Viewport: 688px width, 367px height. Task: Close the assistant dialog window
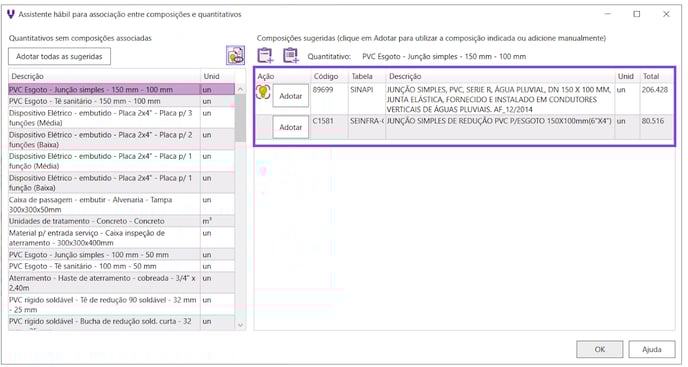(x=666, y=14)
